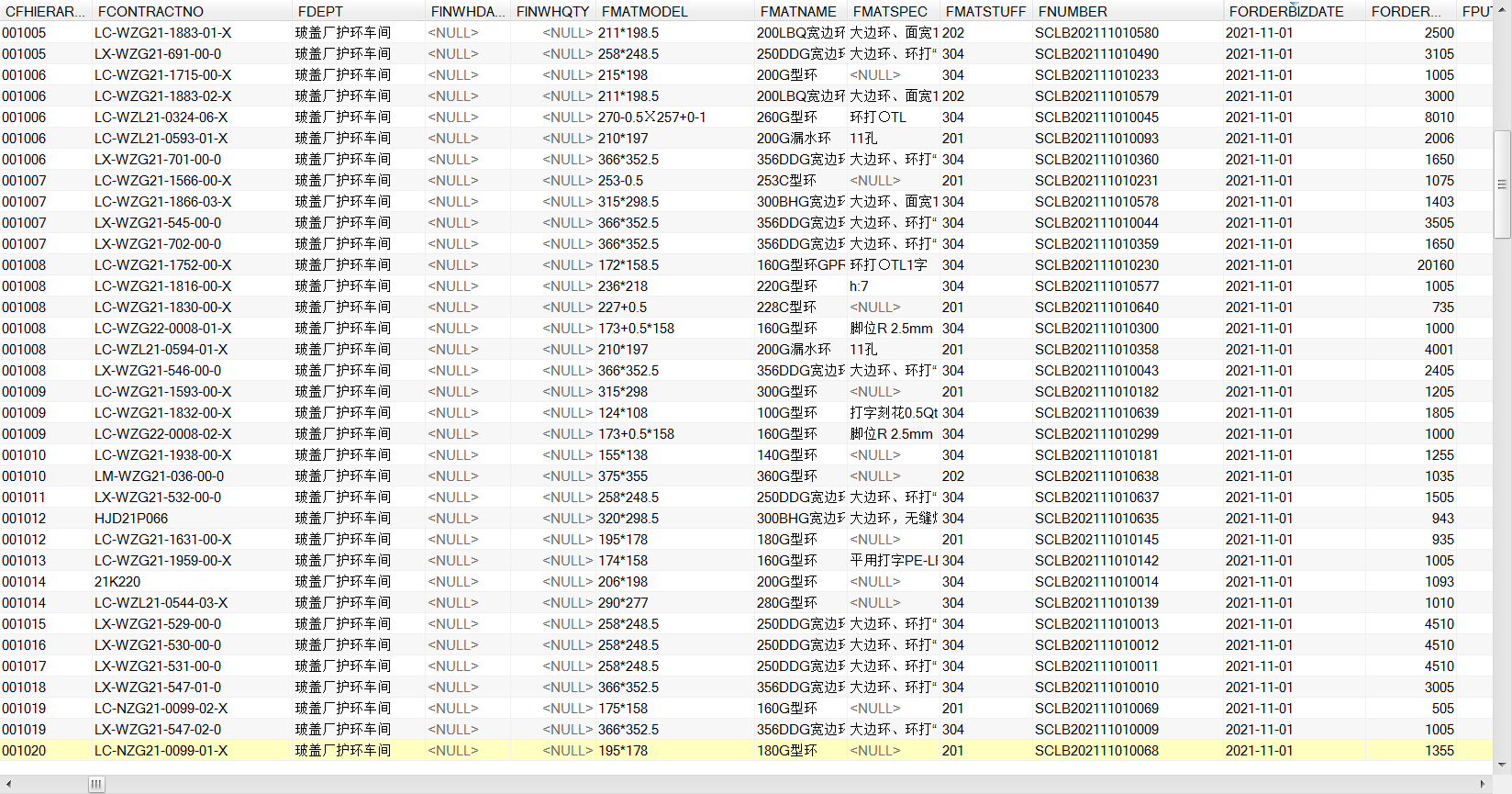Click the FMATNAME column header
Image resolution: width=1512 pixels, height=794 pixels.
(797, 12)
